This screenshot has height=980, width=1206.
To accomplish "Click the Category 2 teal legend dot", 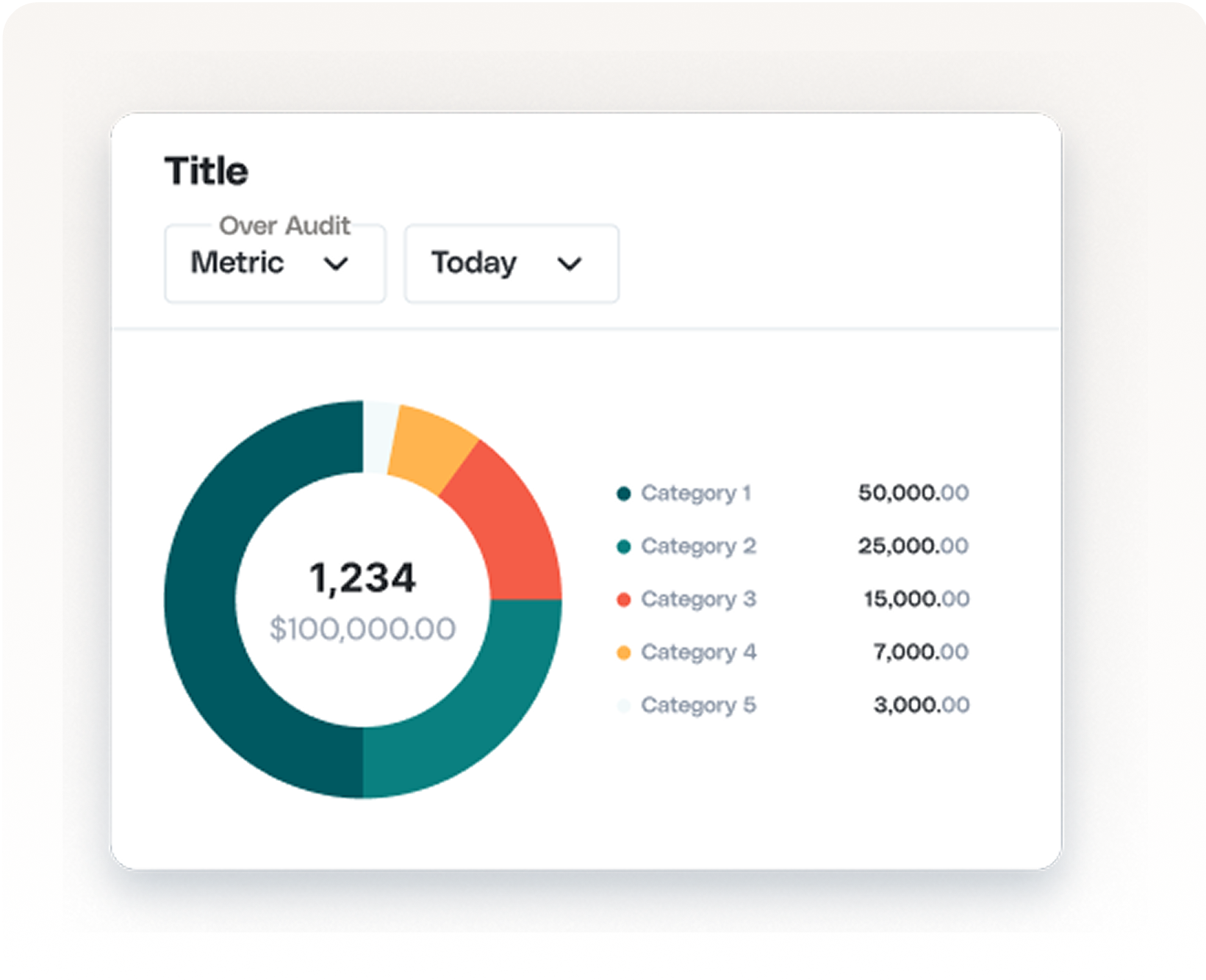I will tap(624, 547).
